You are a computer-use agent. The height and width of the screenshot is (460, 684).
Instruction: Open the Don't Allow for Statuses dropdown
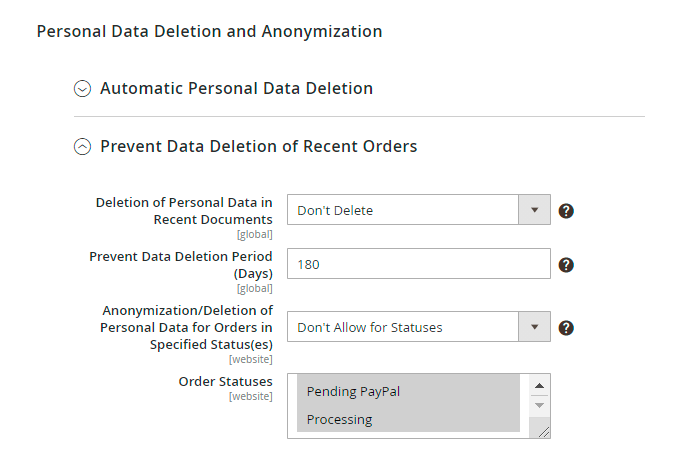[403, 327]
